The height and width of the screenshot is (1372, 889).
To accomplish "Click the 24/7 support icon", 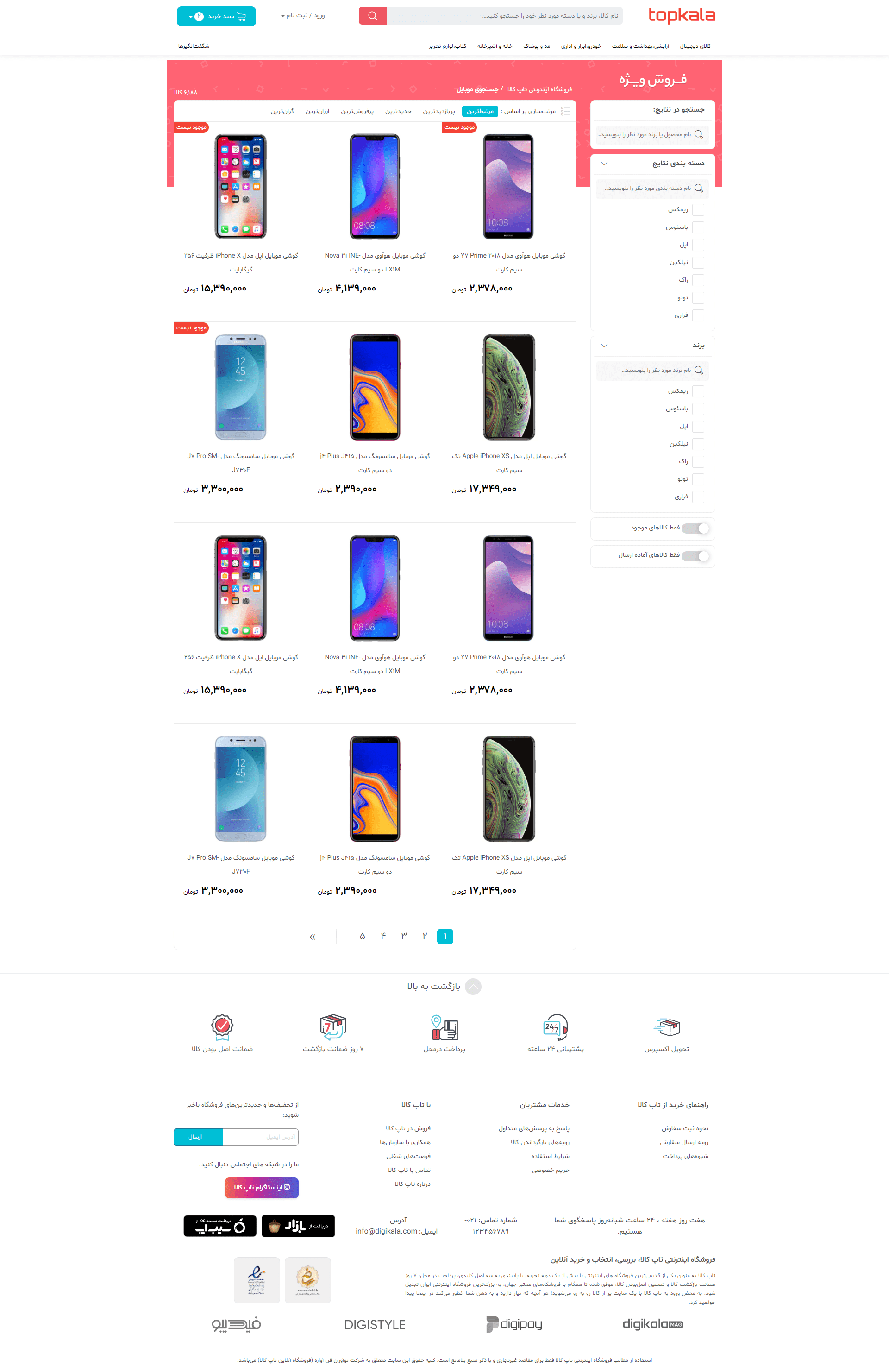I will pyautogui.click(x=556, y=1027).
